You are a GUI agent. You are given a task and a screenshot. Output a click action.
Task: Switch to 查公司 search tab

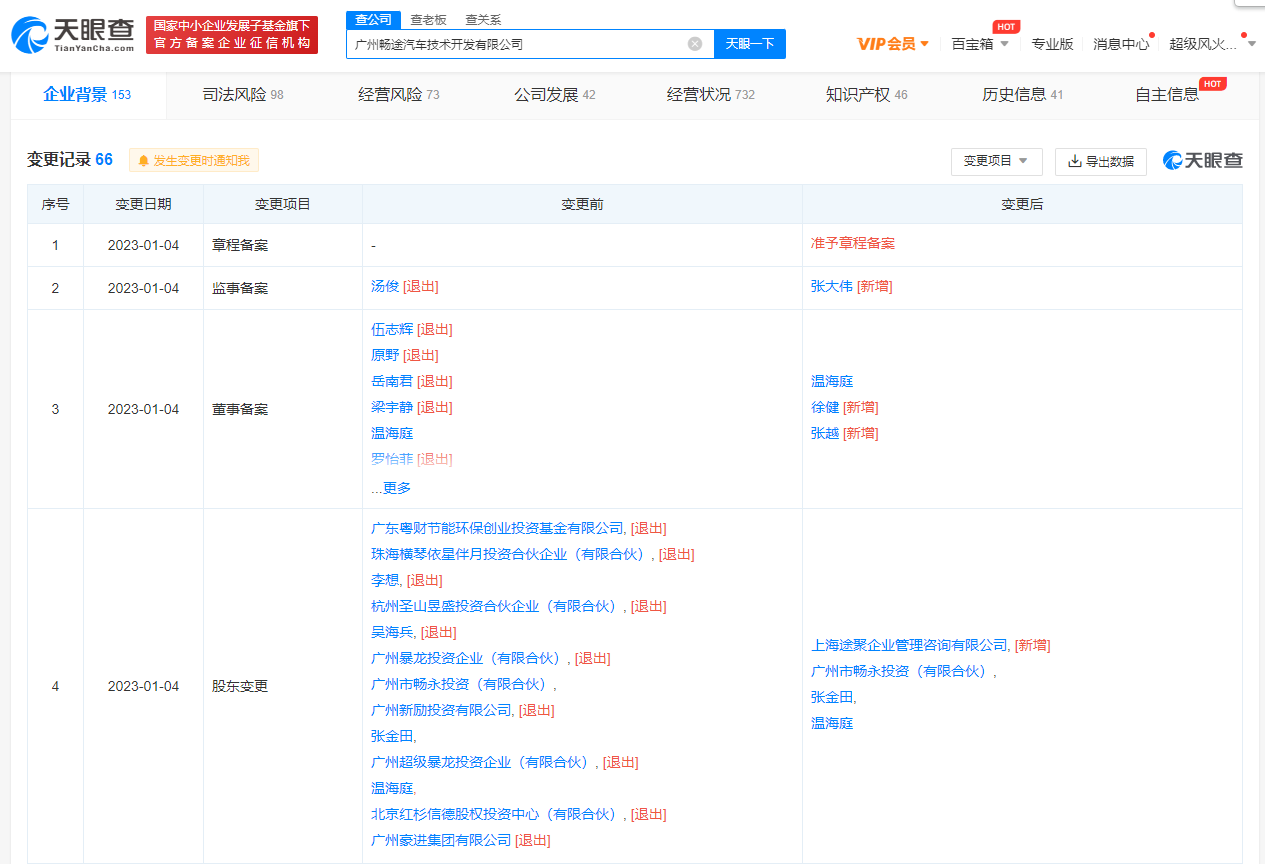click(x=374, y=20)
